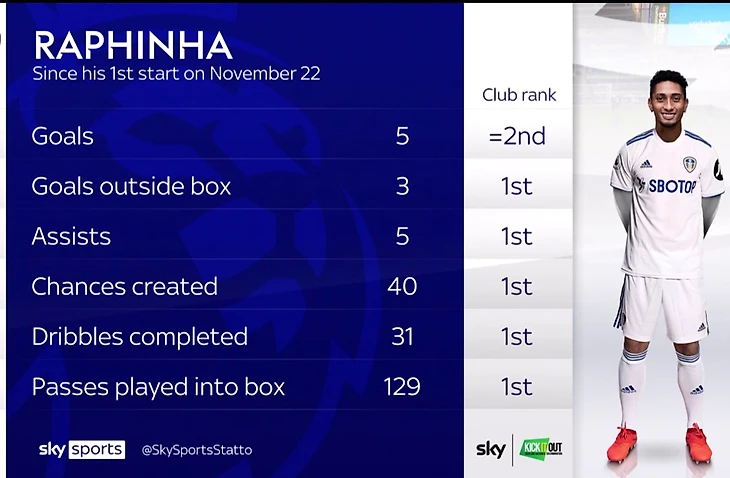Click the SBOTOP sponsor on the shirt
730x478 pixels.
coord(671,186)
